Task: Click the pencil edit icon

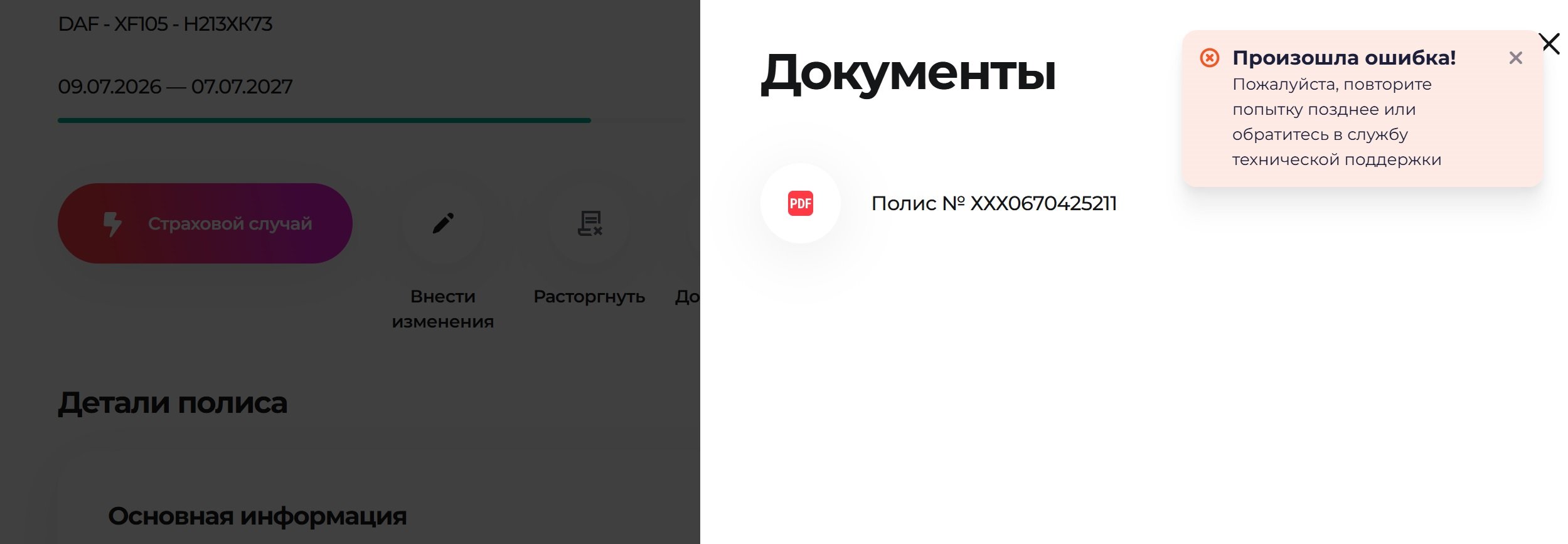Action: (x=443, y=223)
